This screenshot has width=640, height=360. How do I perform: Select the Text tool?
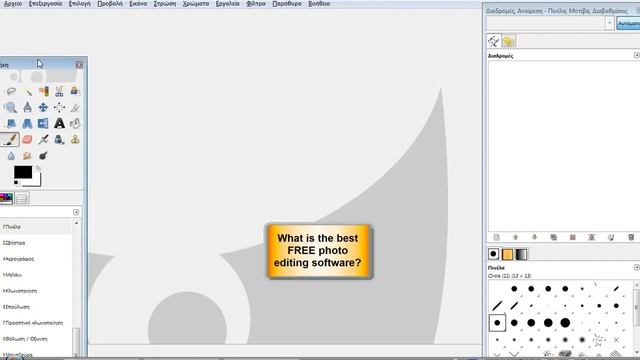pos(59,123)
